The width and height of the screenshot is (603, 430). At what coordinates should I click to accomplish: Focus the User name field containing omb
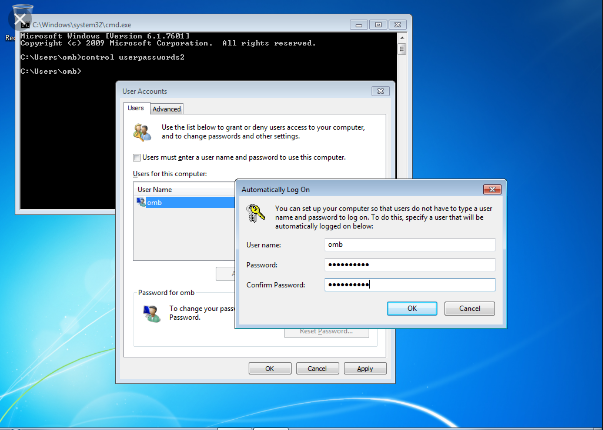410,245
